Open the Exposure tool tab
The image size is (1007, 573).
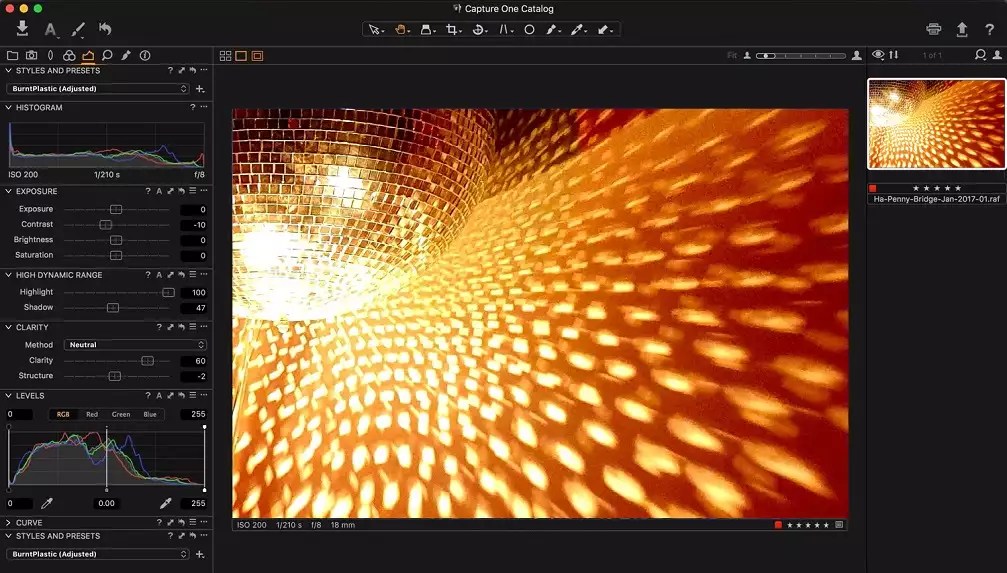click(x=88, y=56)
